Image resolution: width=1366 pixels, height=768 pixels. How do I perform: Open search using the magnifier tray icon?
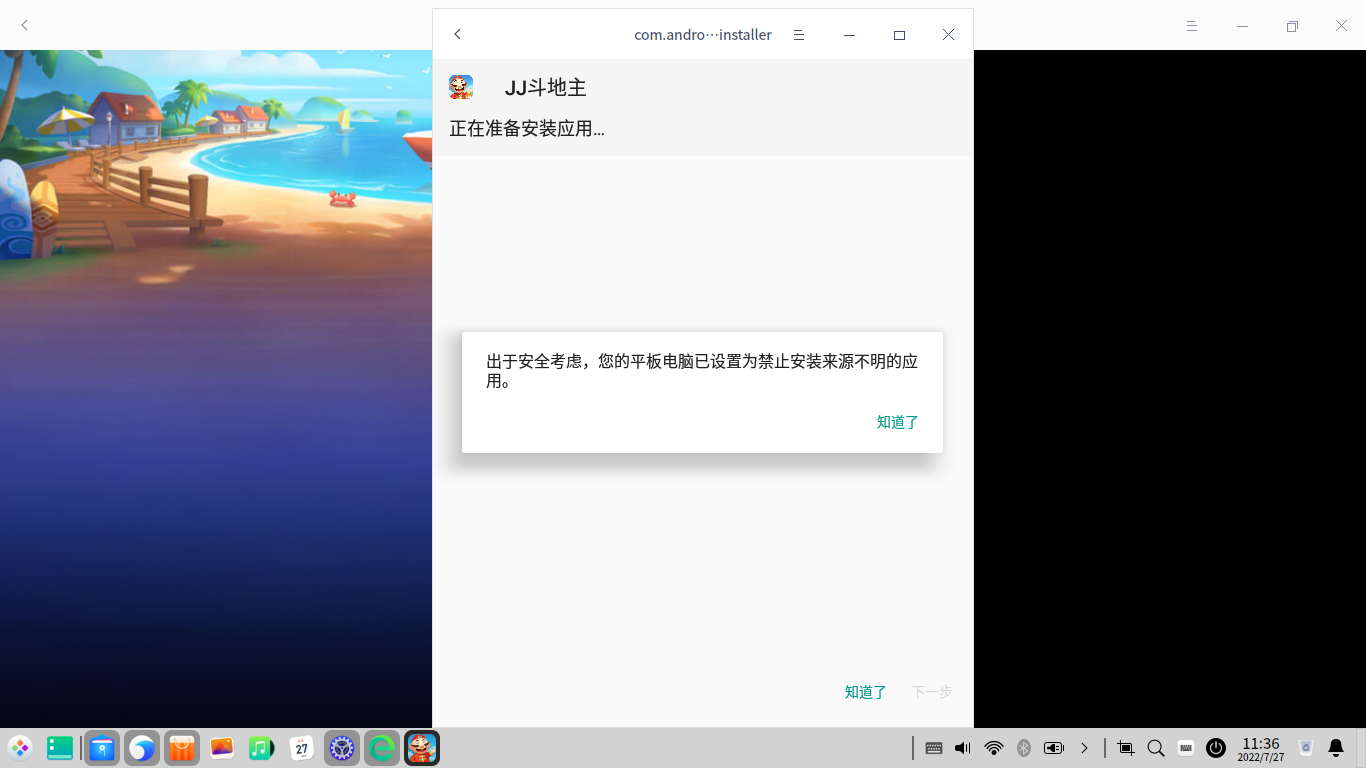(x=1155, y=747)
